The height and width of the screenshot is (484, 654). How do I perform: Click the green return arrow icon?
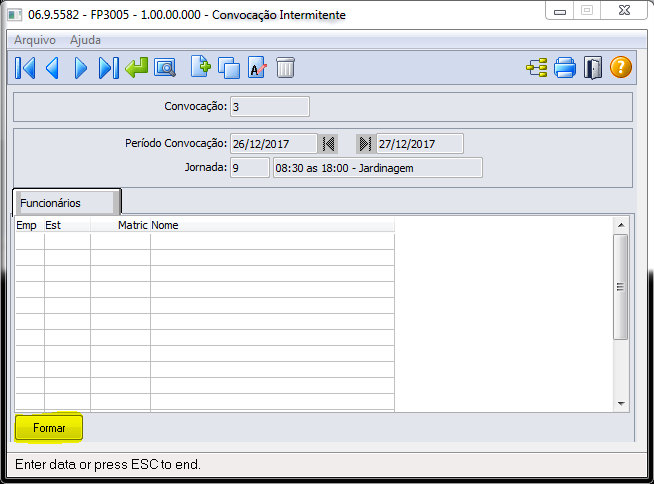[136, 68]
